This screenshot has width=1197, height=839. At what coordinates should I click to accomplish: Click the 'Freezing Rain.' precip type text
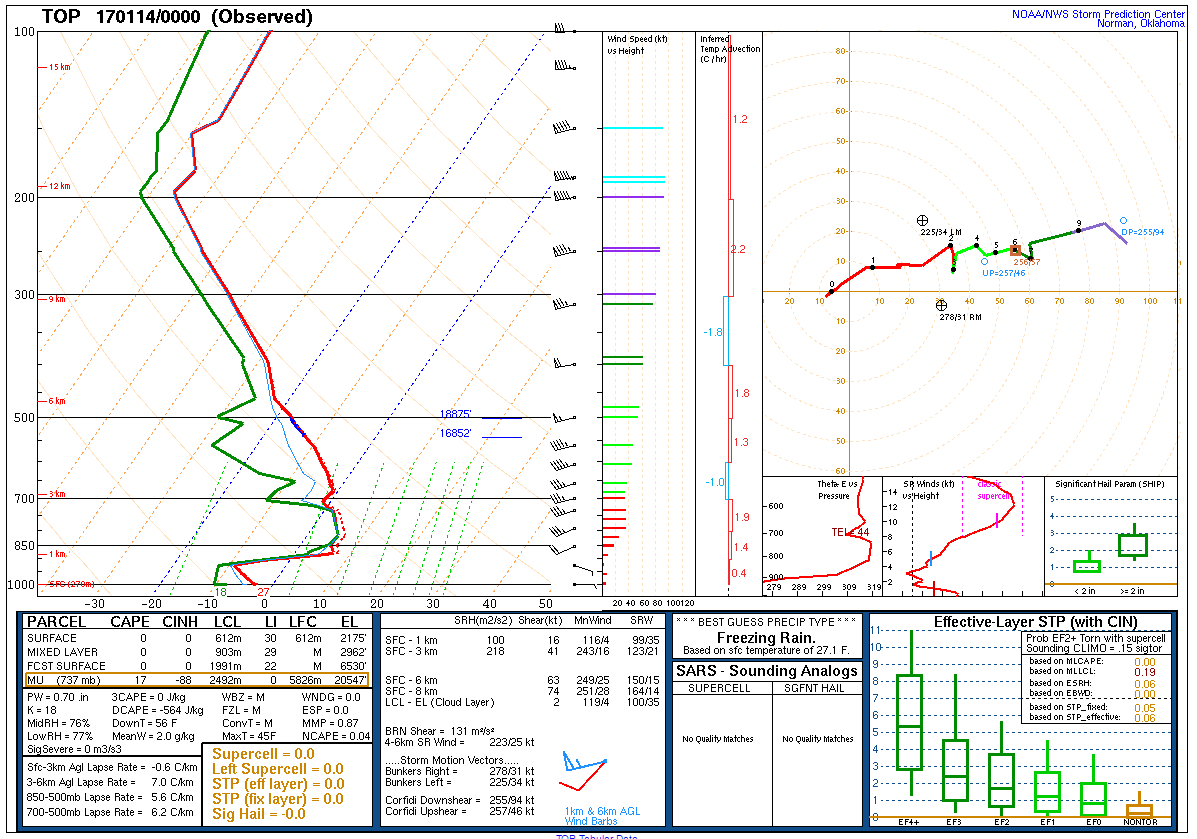coord(766,637)
